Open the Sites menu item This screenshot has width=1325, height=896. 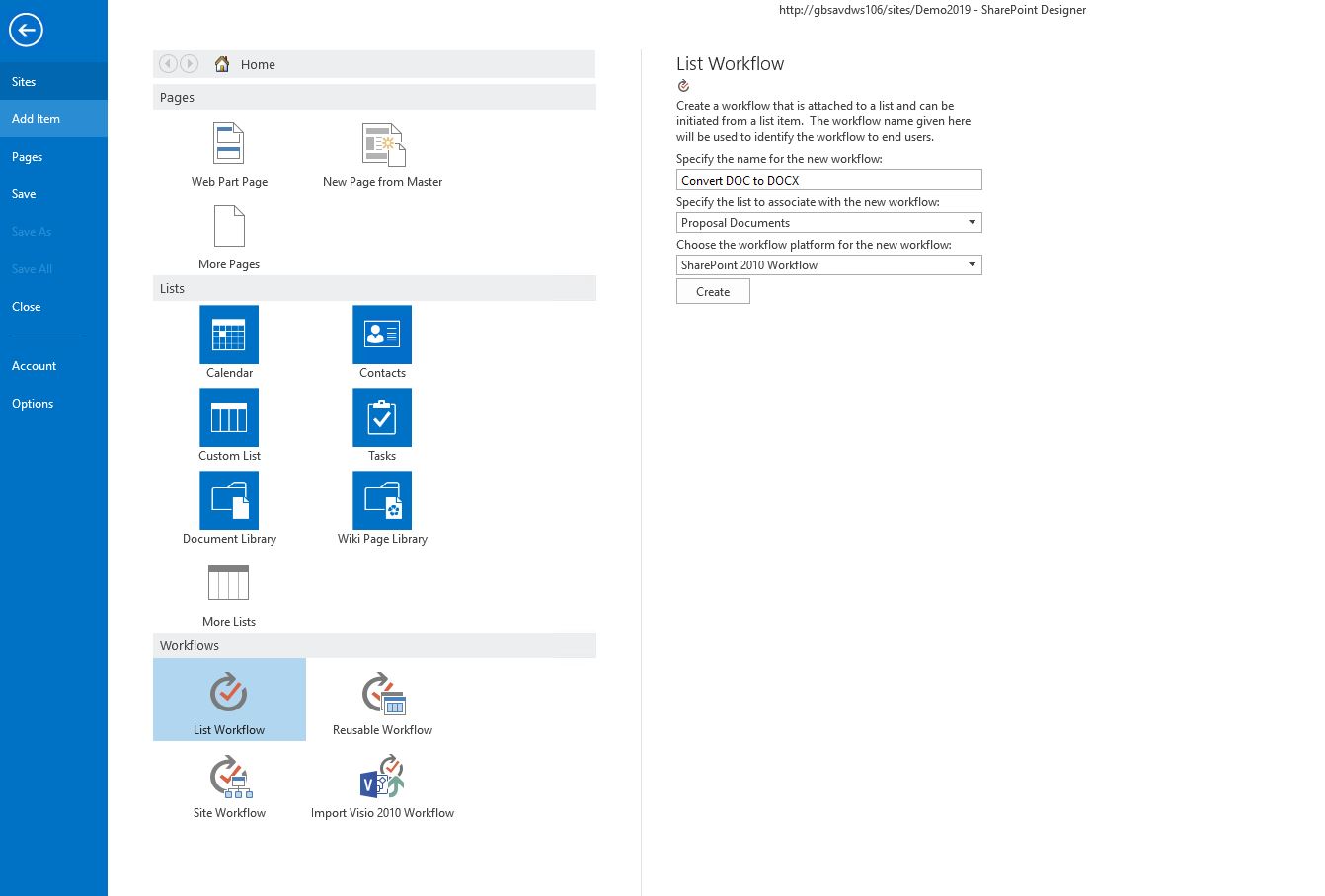(24, 82)
